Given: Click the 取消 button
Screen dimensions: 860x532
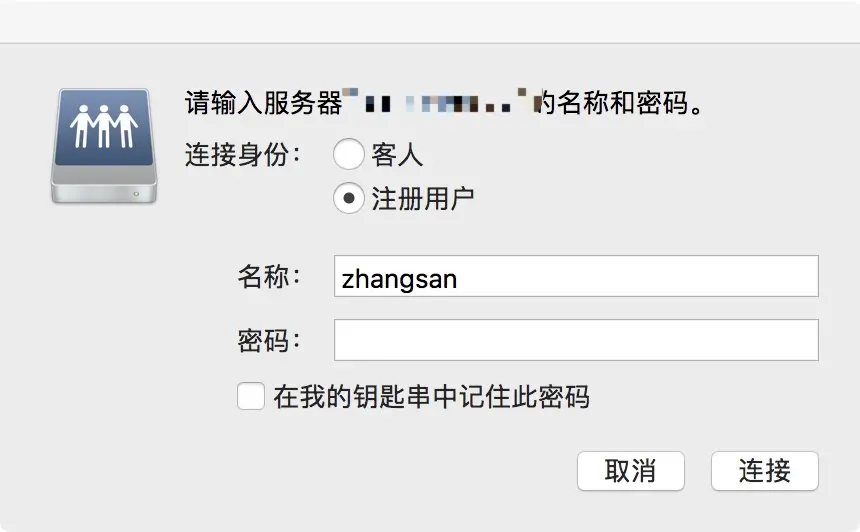Looking at the screenshot, I should [631, 471].
